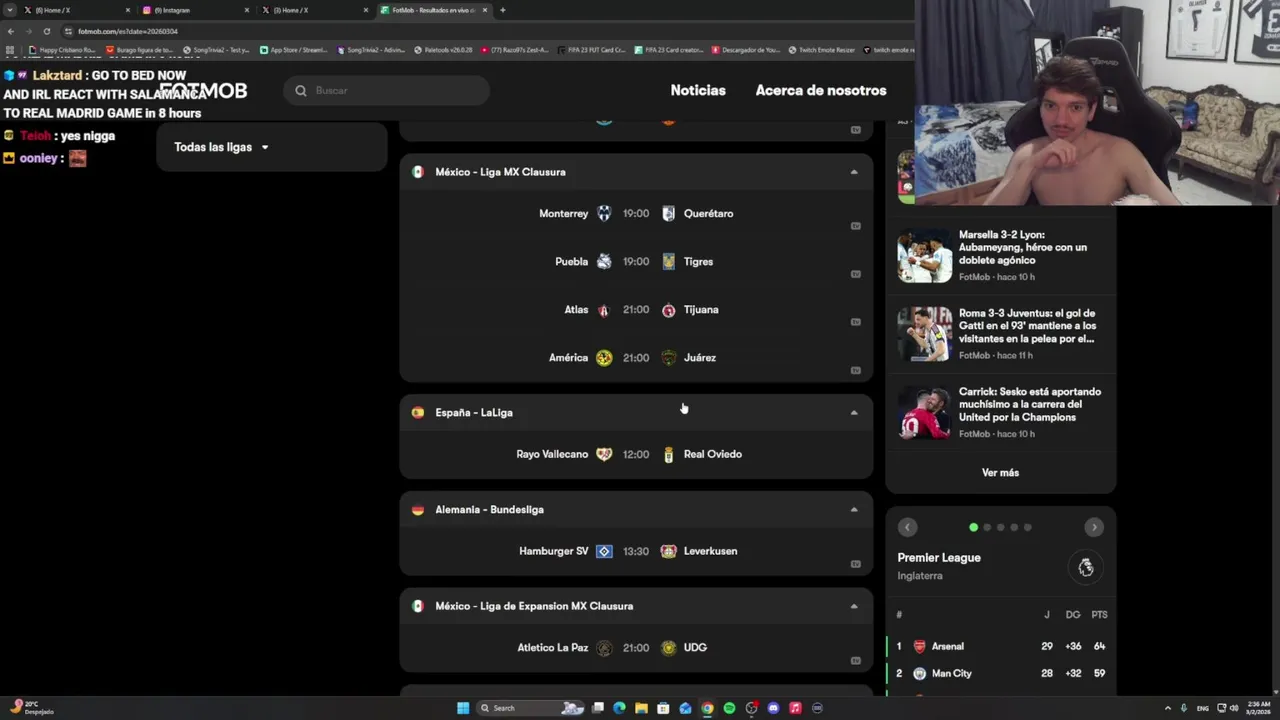Image resolution: width=1280 pixels, height=720 pixels.
Task: Select the middle carousel dot
Action: [x=1000, y=527]
